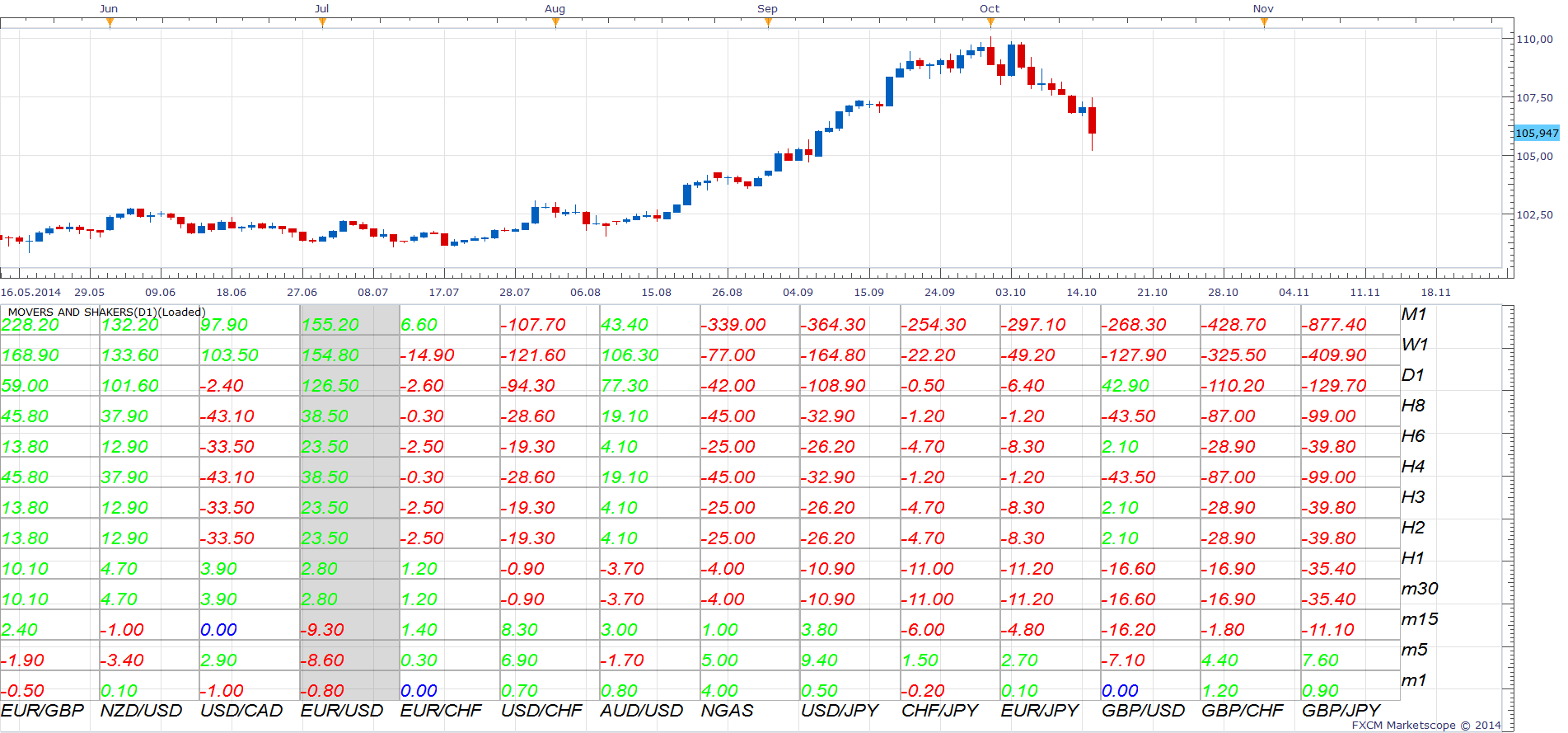Select the m30 timeframe row label

[1420, 589]
